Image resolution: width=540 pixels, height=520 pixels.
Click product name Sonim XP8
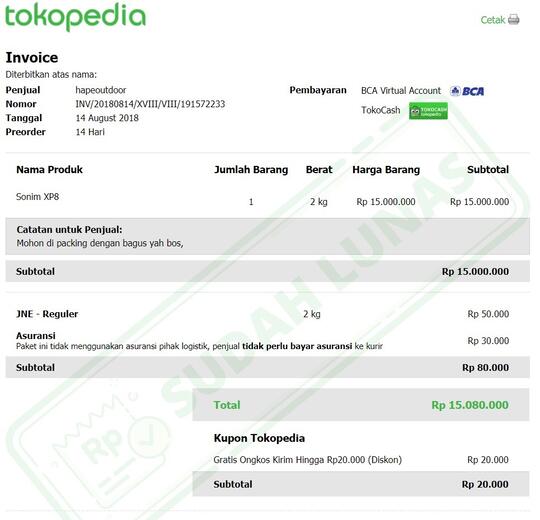pos(38,197)
